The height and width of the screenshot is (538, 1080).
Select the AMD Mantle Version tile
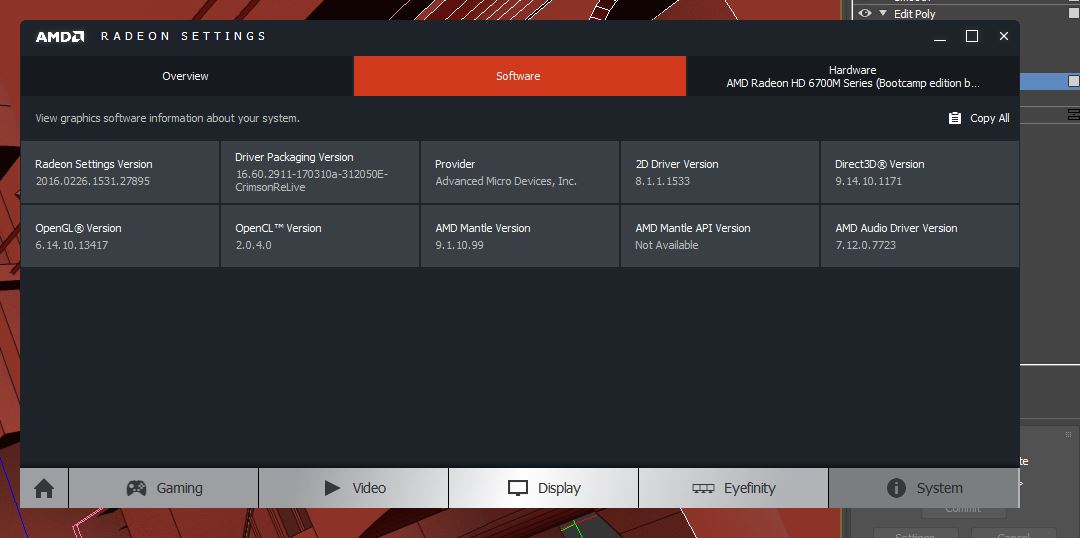(520, 236)
